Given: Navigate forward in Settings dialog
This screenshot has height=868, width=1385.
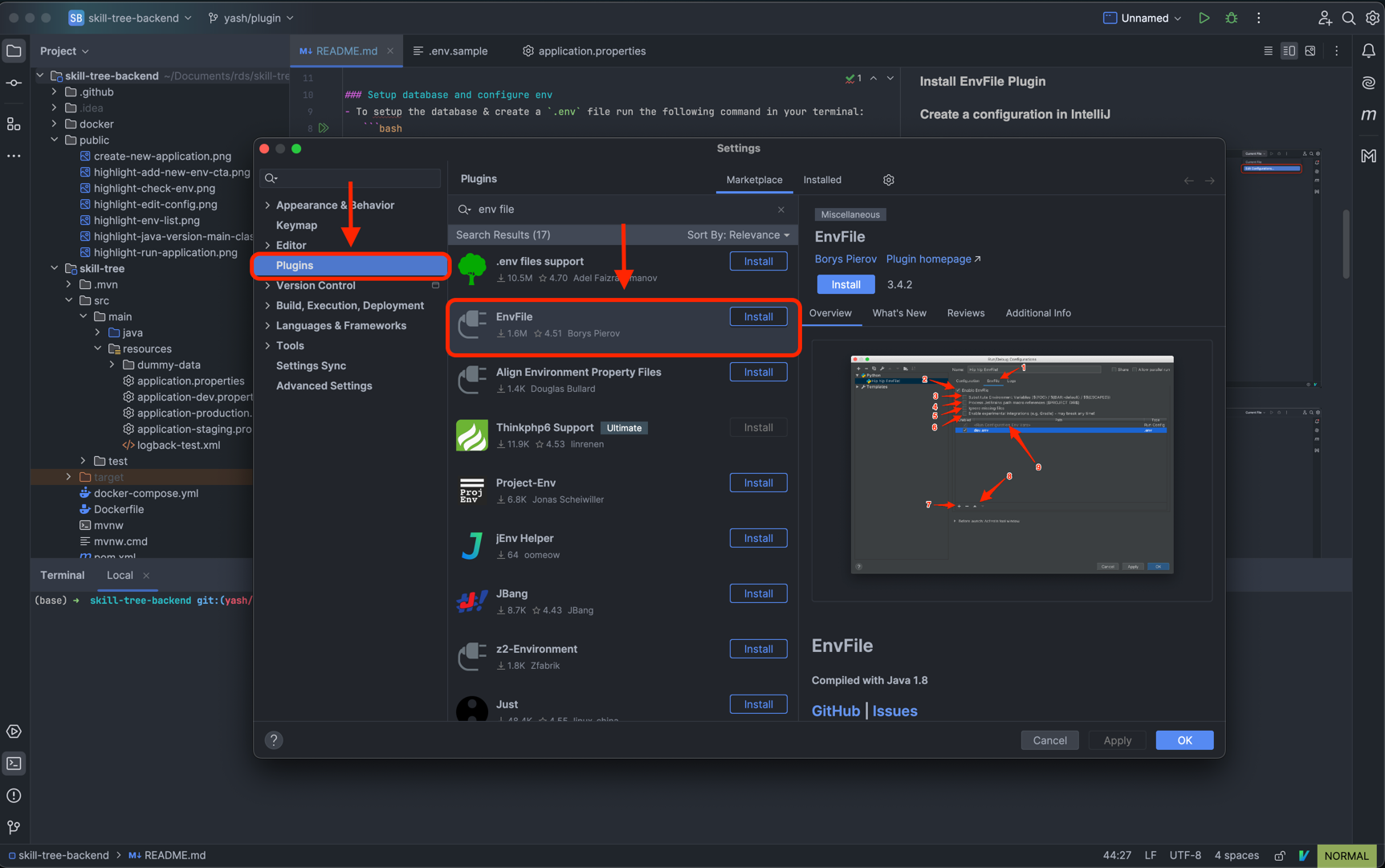Looking at the screenshot, I should click(1210, 181).
